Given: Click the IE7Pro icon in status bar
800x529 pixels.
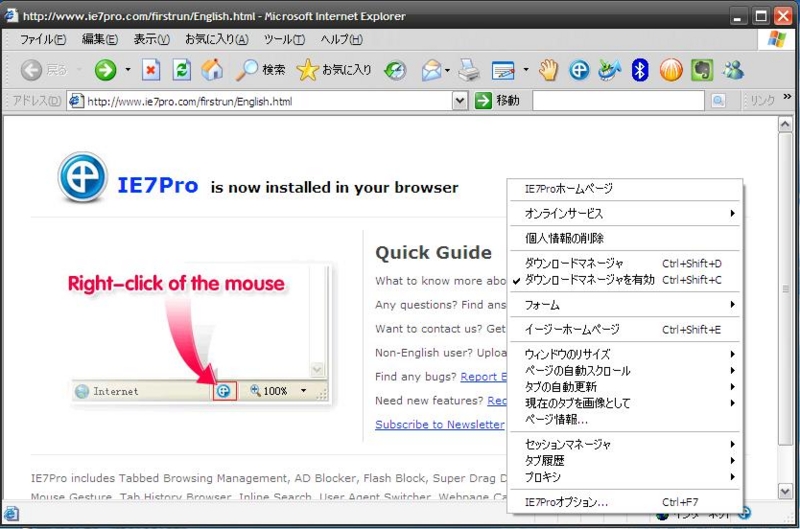Looking at the screenshot, I should (744, 512).
